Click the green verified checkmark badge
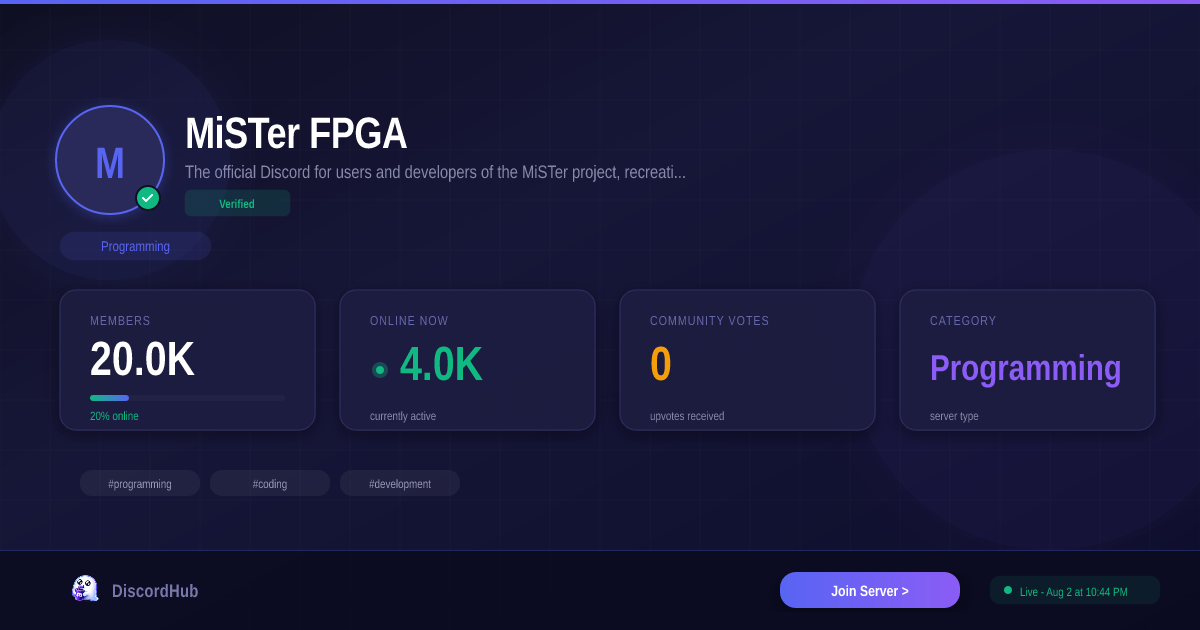 point(148,198)
